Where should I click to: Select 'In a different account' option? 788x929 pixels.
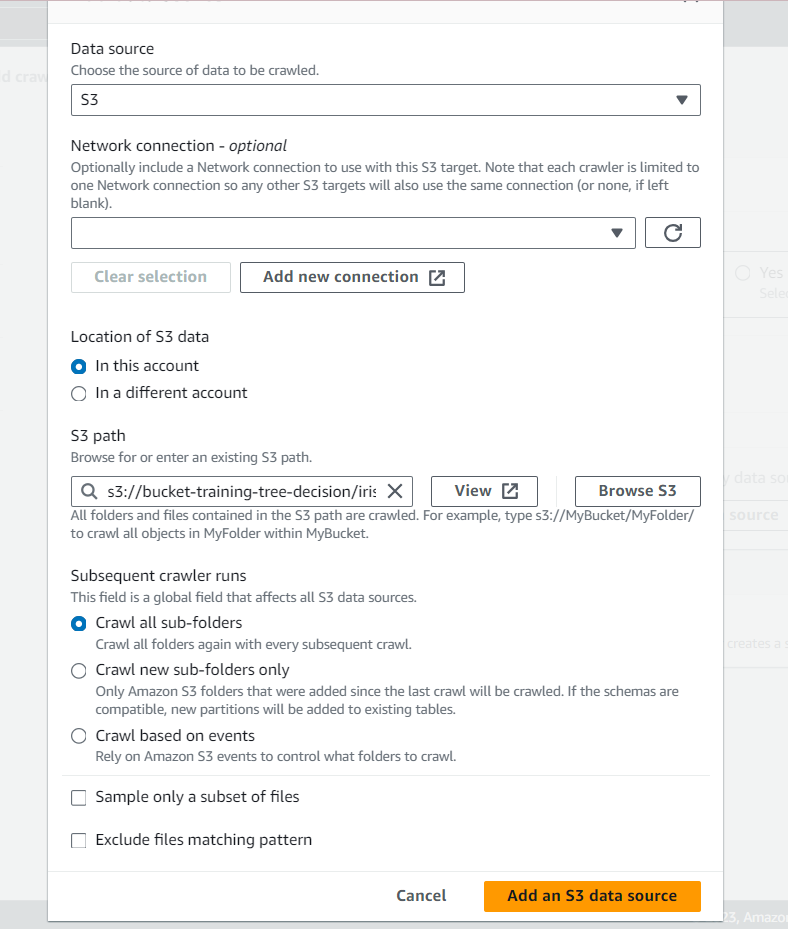79,394
